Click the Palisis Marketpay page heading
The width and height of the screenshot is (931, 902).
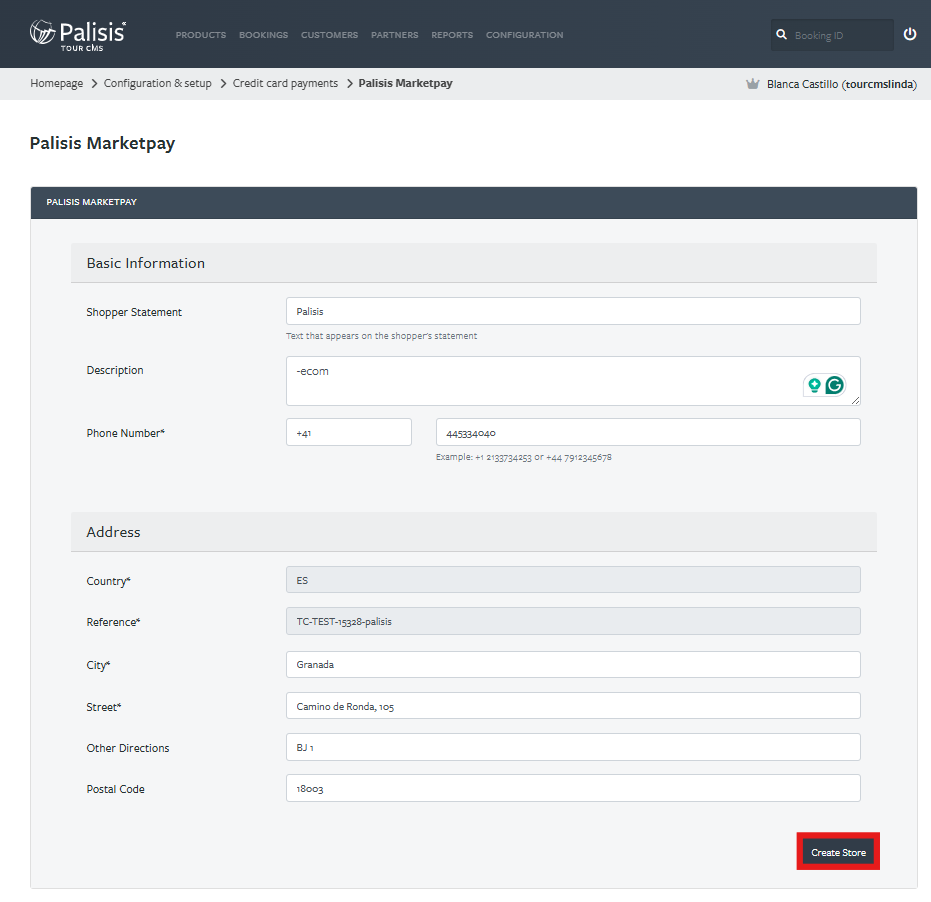coord(102,143)
